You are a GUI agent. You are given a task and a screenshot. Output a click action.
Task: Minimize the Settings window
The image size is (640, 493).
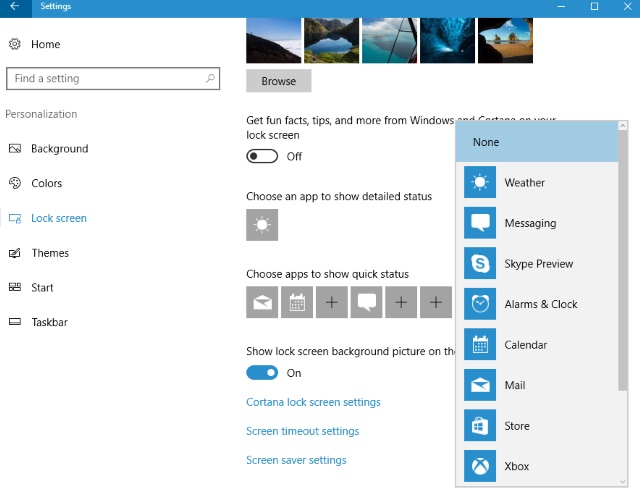tap(561, 7)
